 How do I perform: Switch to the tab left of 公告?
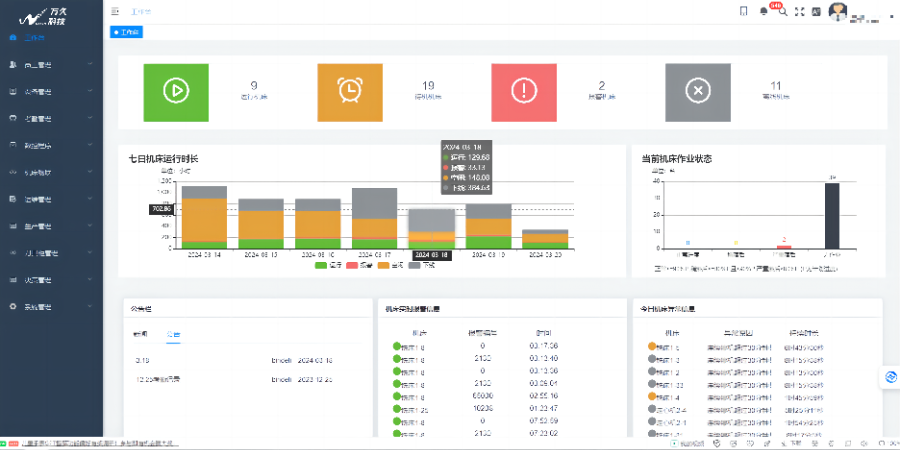point(141,334)
